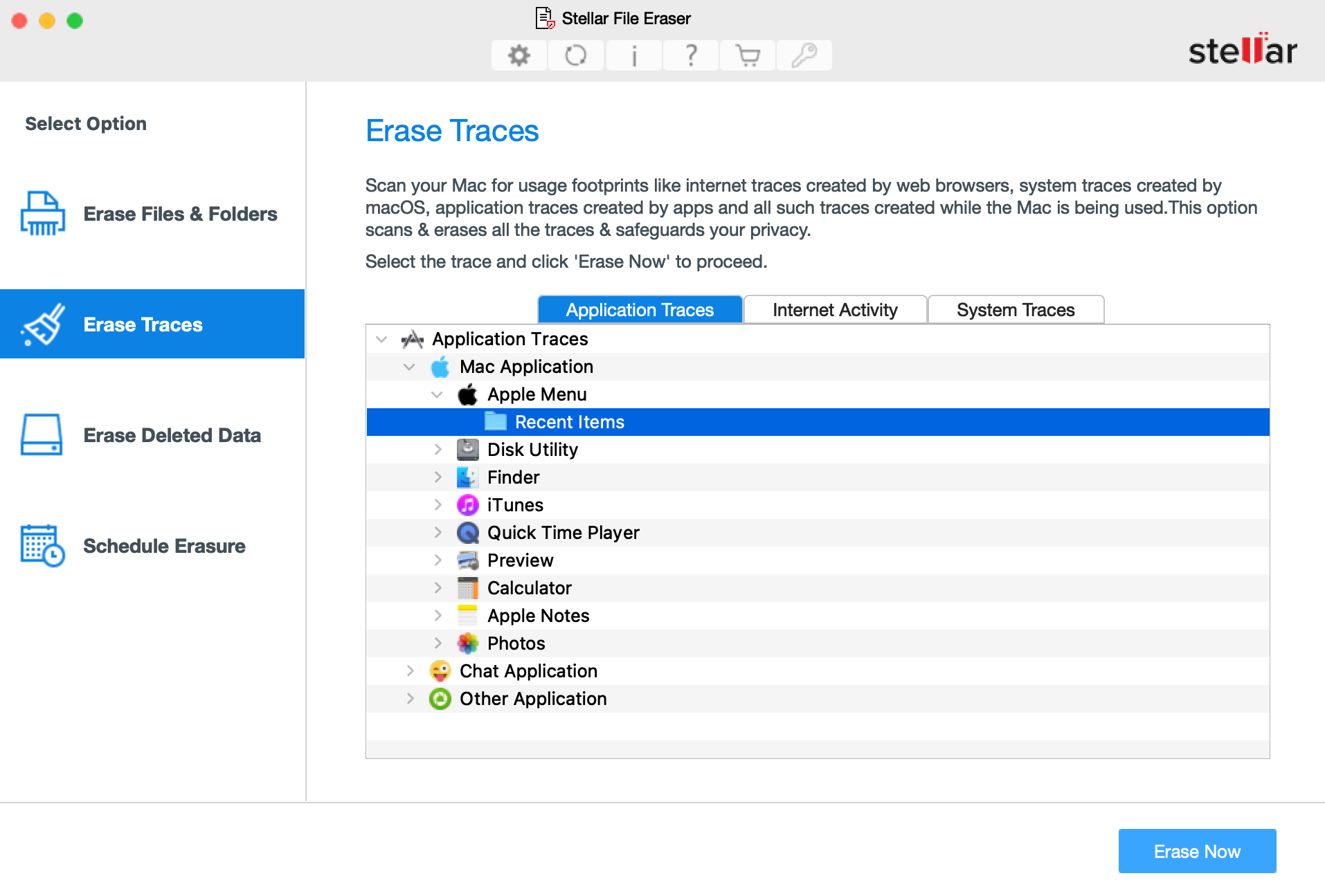Expand the Finder node
This screenshot has width=1325, height=896.
(x=438, y=477)
